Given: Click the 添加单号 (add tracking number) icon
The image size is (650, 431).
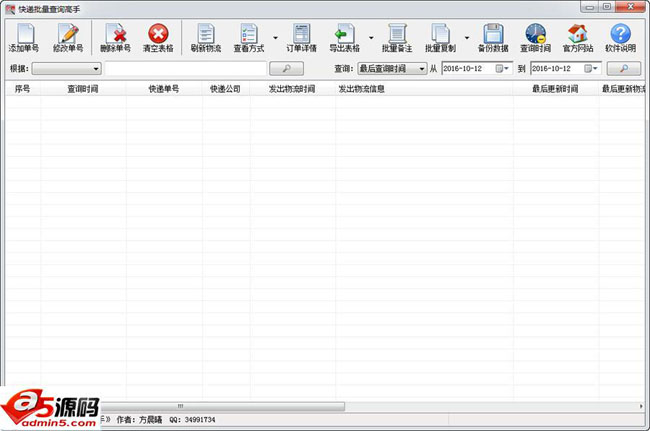Looking at the screenshot, I should [x=24, y=38].
